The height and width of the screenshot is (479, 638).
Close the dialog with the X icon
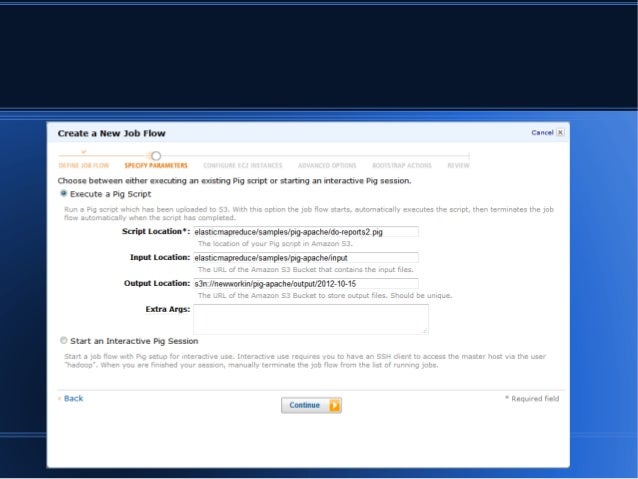pos(560,133)
